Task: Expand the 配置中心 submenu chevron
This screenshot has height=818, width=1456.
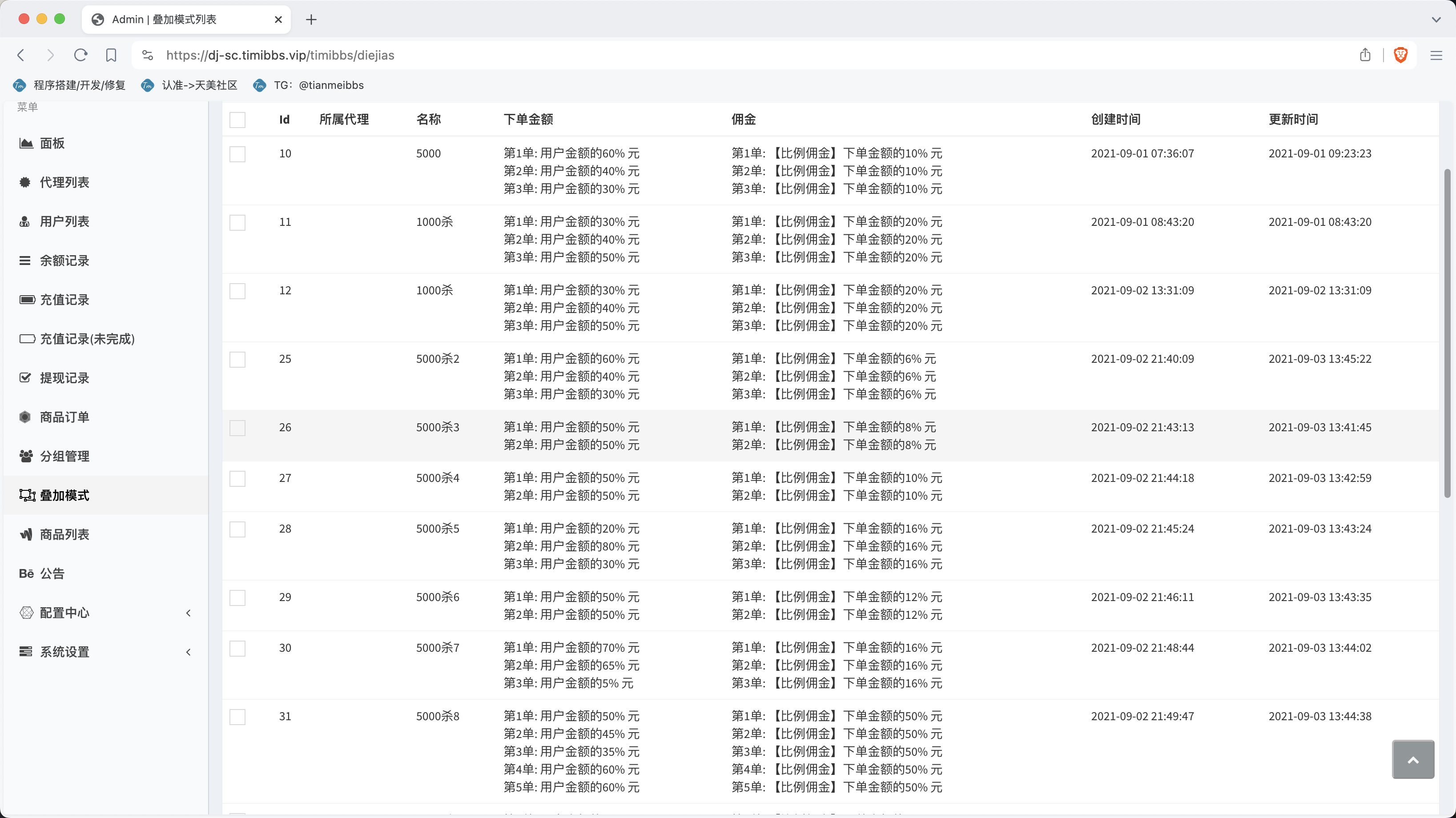Action: pos(189,612)
